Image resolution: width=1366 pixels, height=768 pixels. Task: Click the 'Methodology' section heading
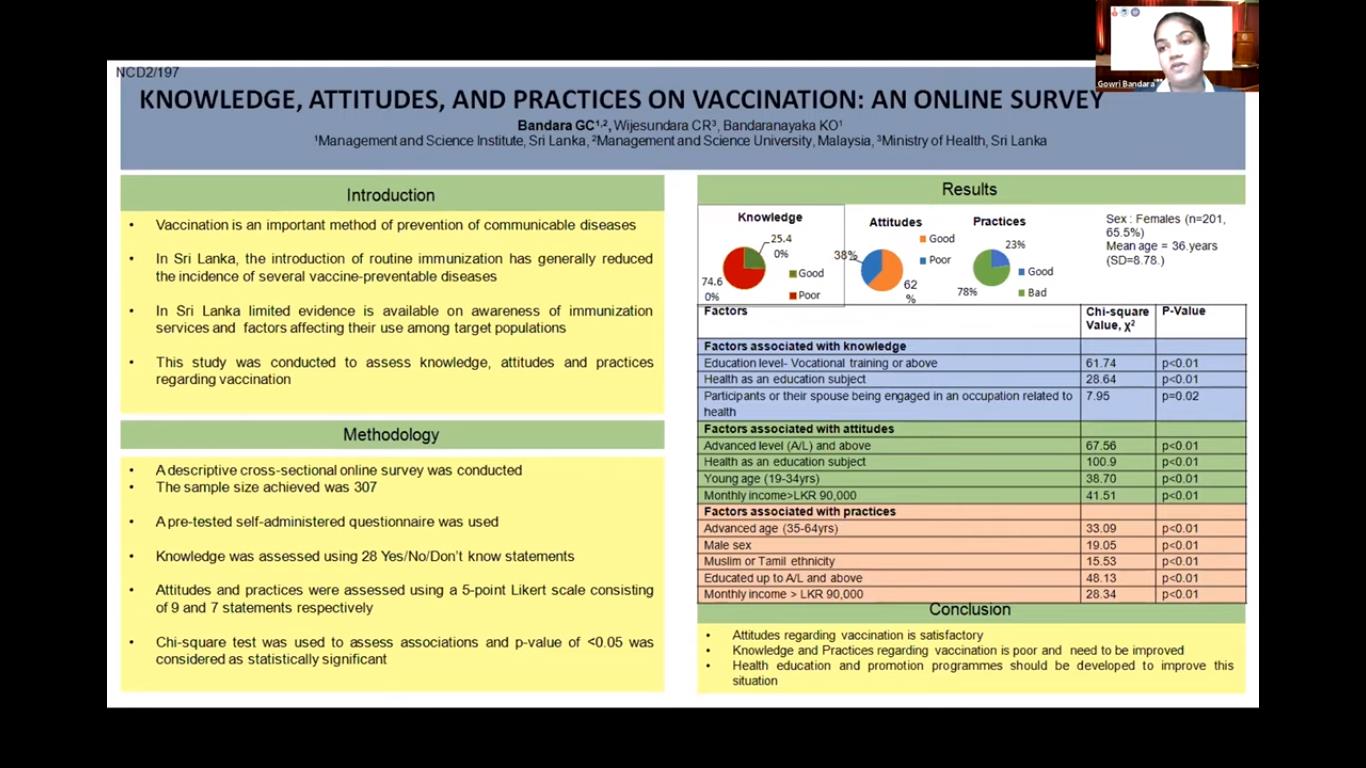[x=391, y=435]
